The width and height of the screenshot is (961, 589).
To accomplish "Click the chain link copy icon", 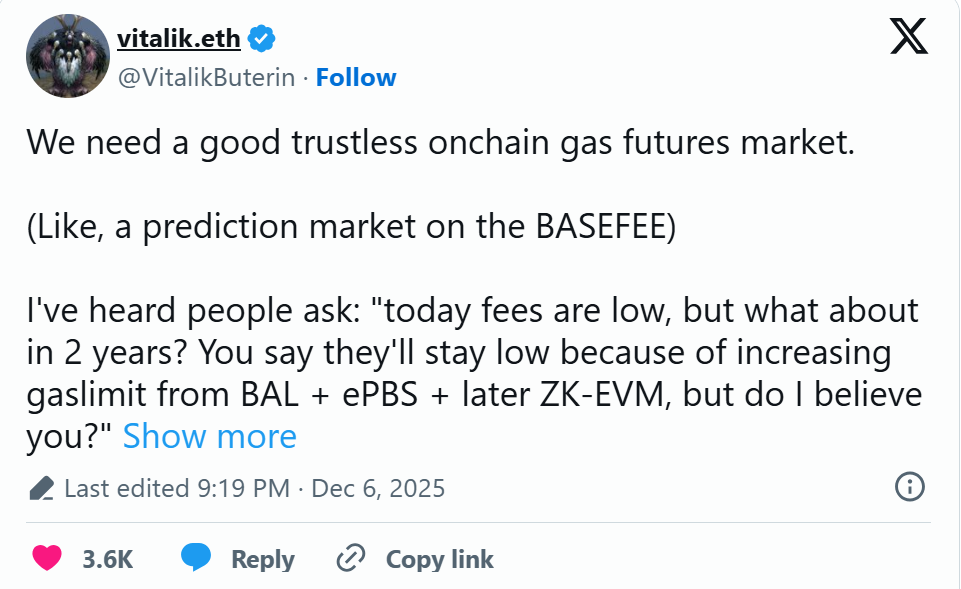I will (x=350, y=558).
